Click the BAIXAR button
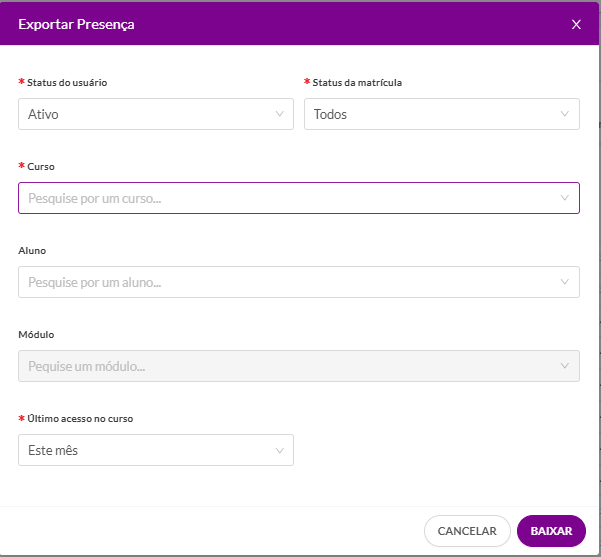Image resolution: width=601 pixels, height=557 pixels. (551, 531)
